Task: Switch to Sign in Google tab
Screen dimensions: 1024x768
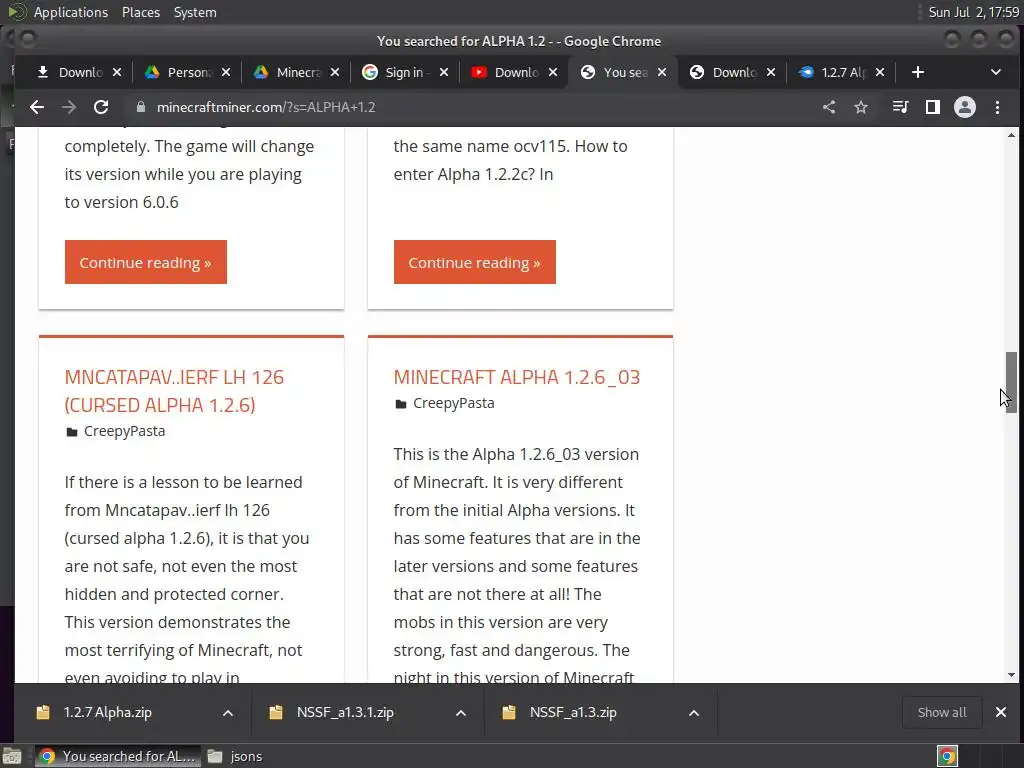Action: (405, 72)
